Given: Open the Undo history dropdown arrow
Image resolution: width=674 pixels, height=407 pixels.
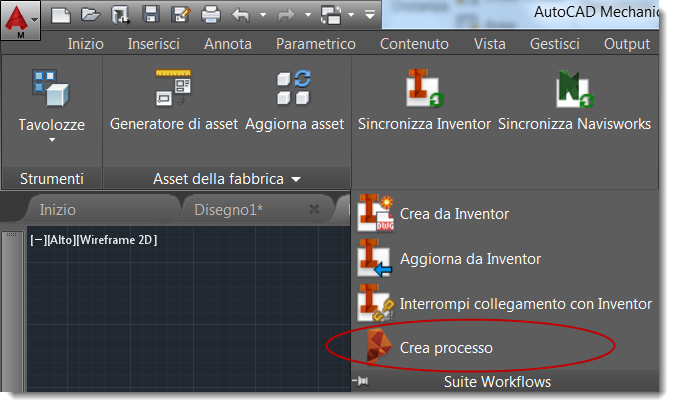Looking at the screenshot, I should click(x=263, y=15).
